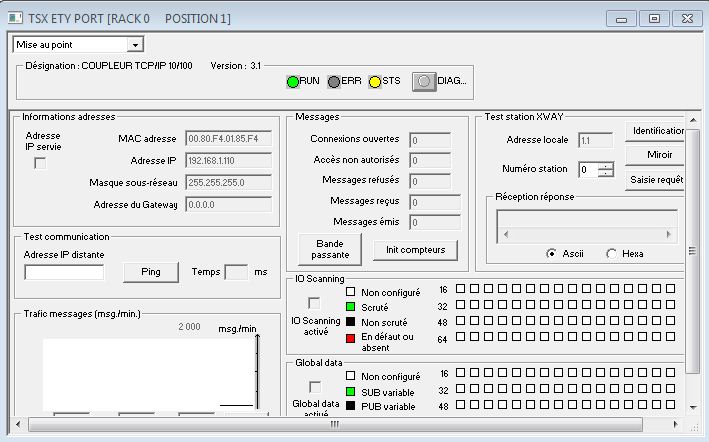Click the gray ERR status indicator

(x=334, y=81)
